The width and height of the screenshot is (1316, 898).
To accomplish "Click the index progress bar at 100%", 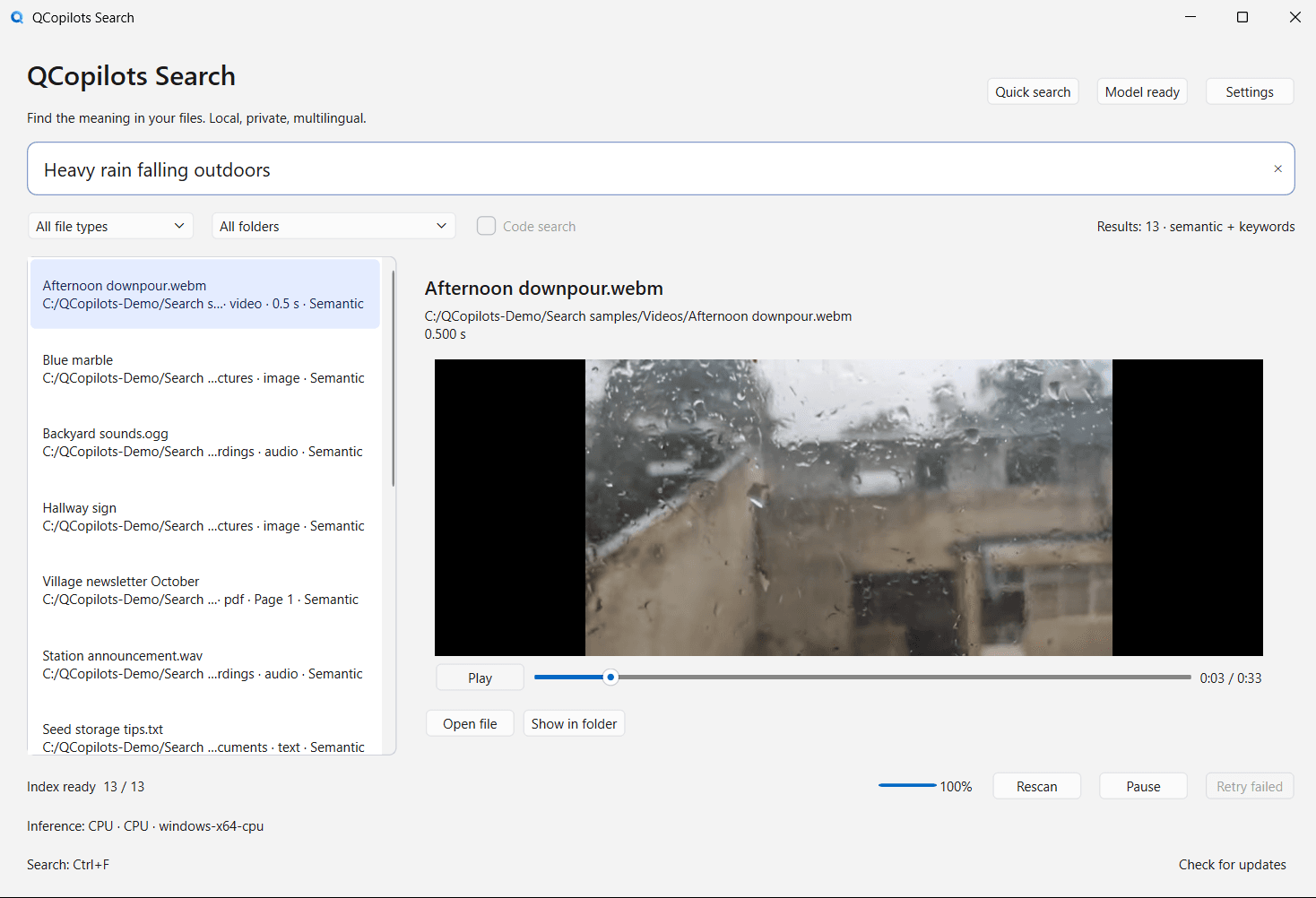I will [907, 786].
